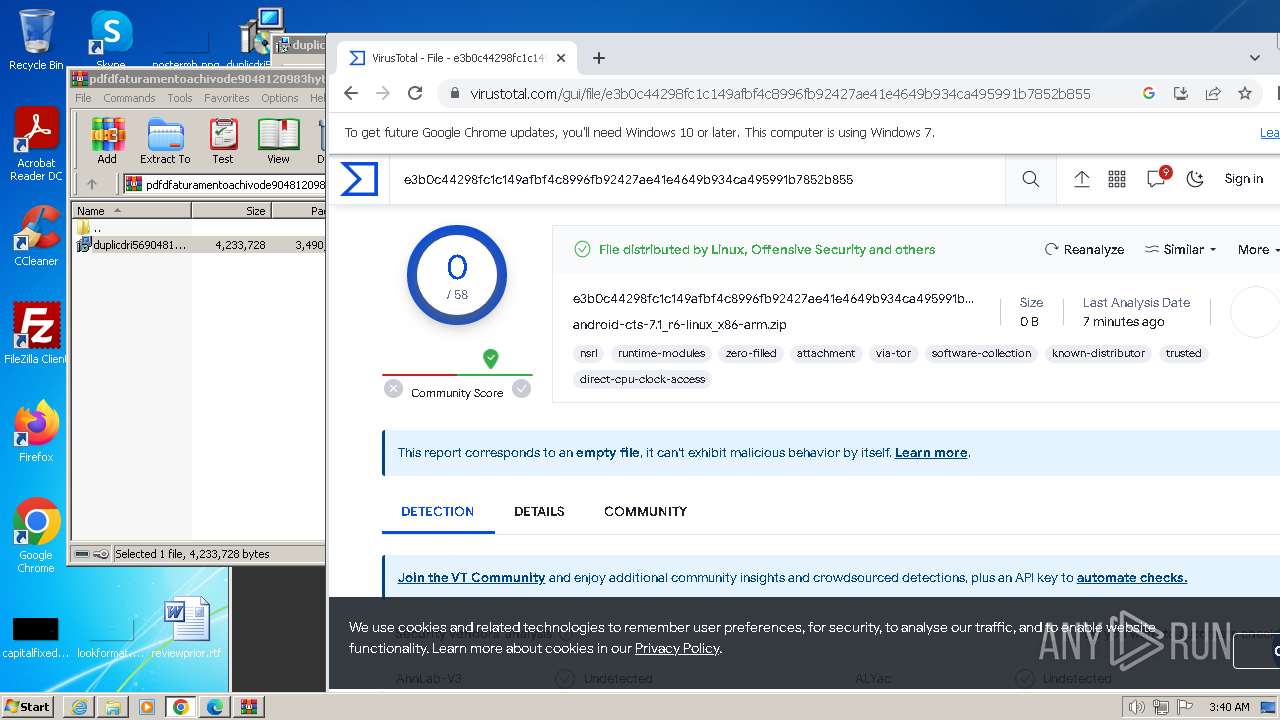Click the Chrome address bar URL
The image size is (1280, 720).
coord(780,93)
